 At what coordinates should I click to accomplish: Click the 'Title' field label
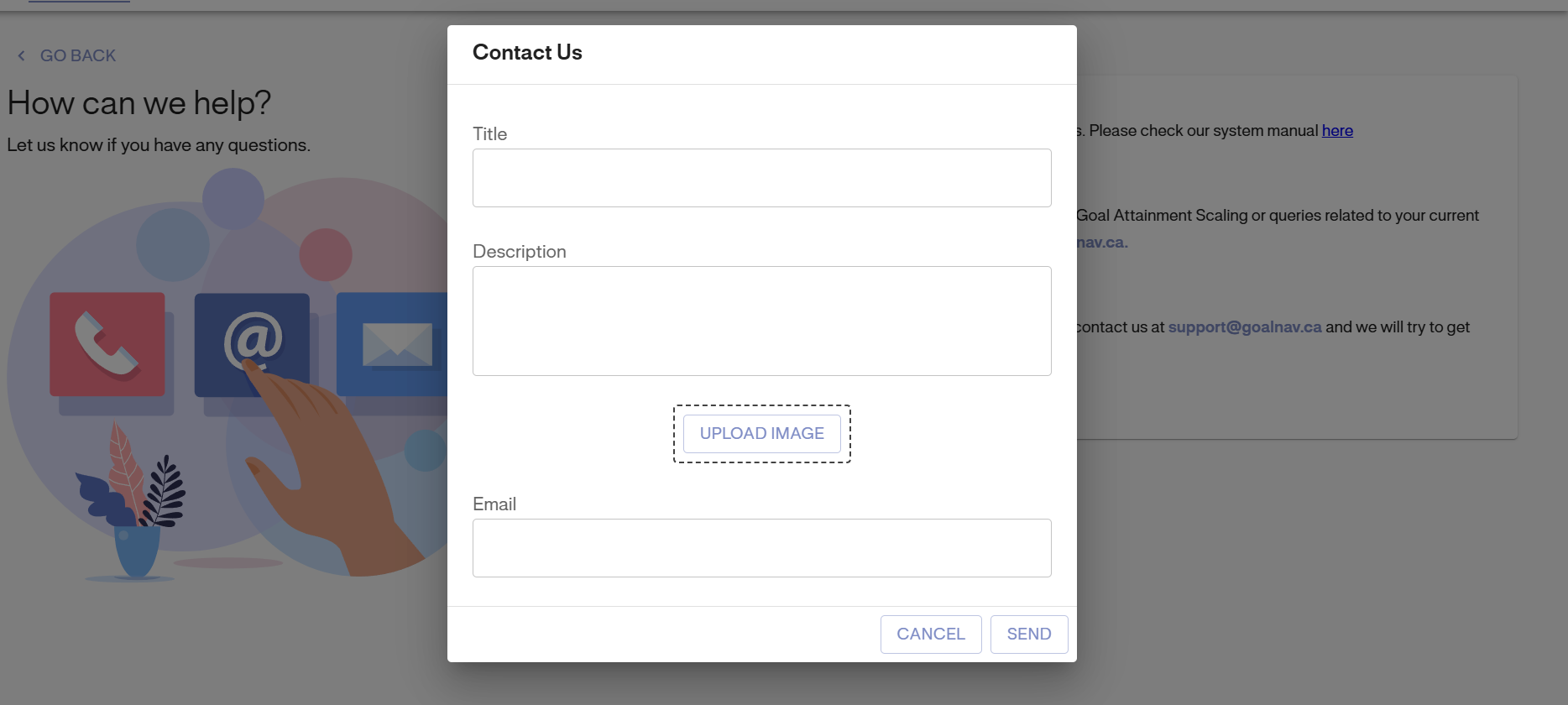pos(489,134)
